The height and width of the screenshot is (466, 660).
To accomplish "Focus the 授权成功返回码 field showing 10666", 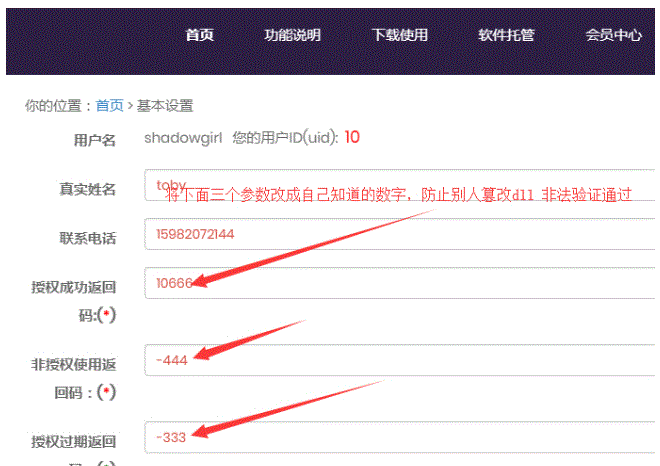I will (x=400, y=283).
